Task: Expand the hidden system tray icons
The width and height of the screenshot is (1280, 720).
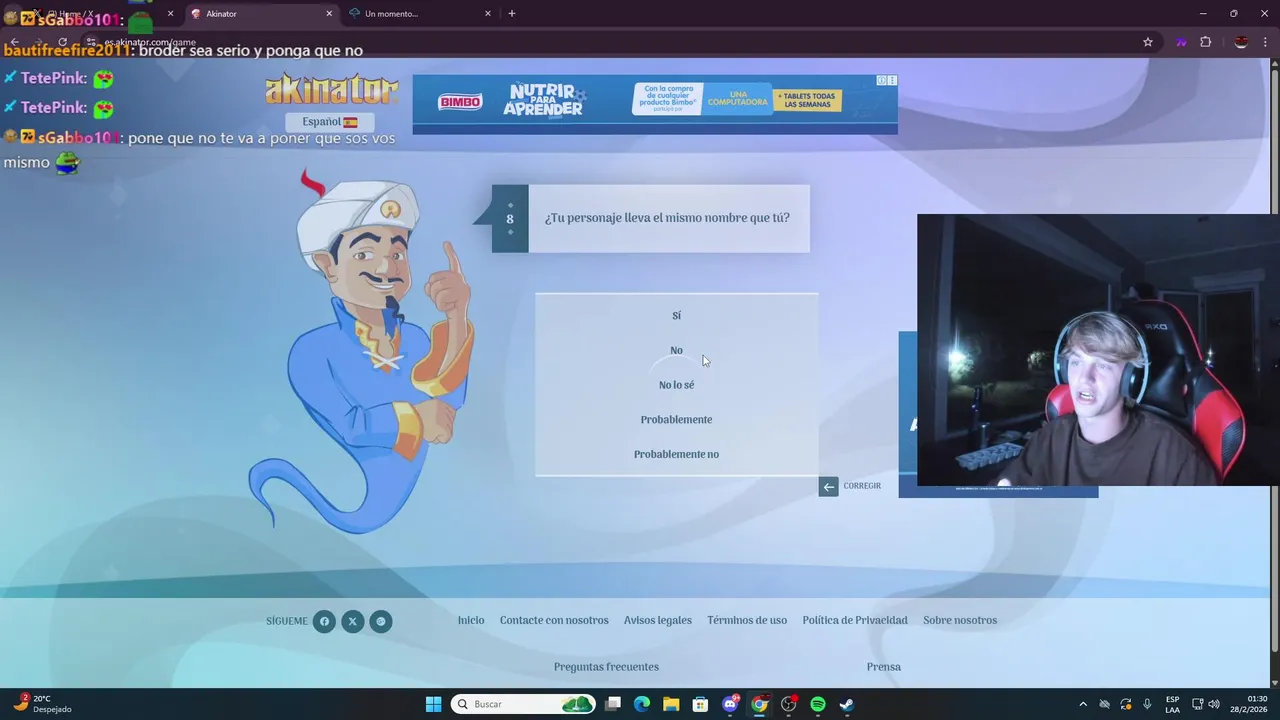Action: tap(1083, 705)
